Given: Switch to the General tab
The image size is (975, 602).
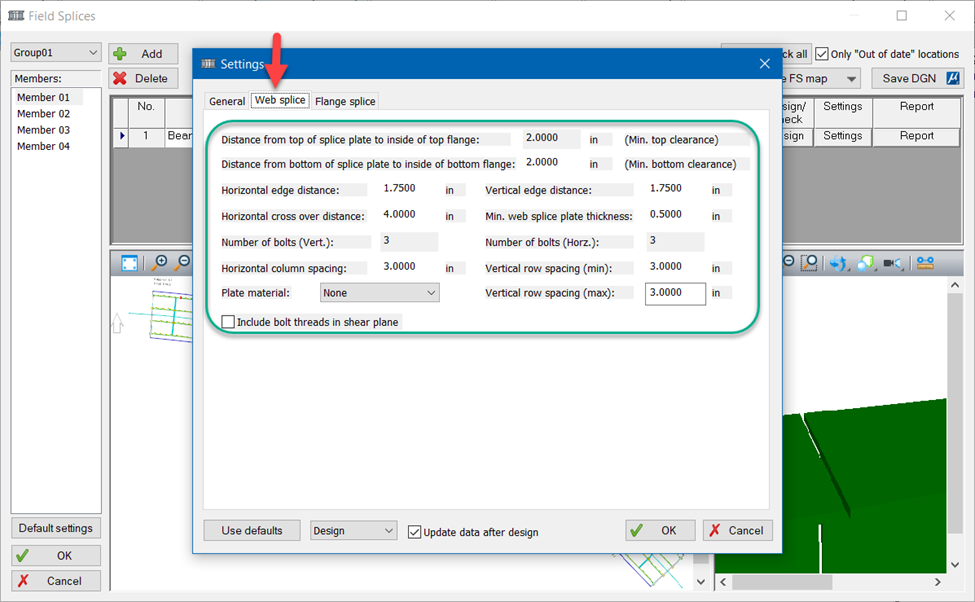Looking at the screenshot, I should tap(227, 101).
